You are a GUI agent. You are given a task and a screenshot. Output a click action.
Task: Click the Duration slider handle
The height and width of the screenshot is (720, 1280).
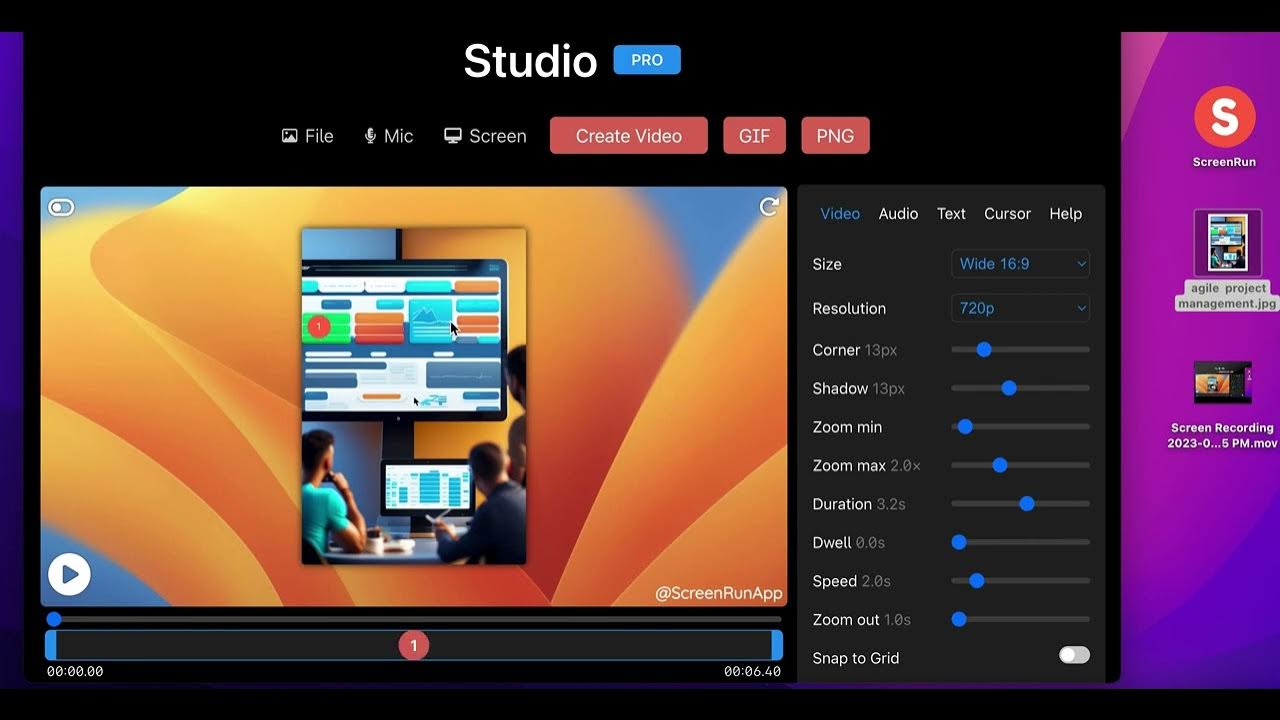1027,504
